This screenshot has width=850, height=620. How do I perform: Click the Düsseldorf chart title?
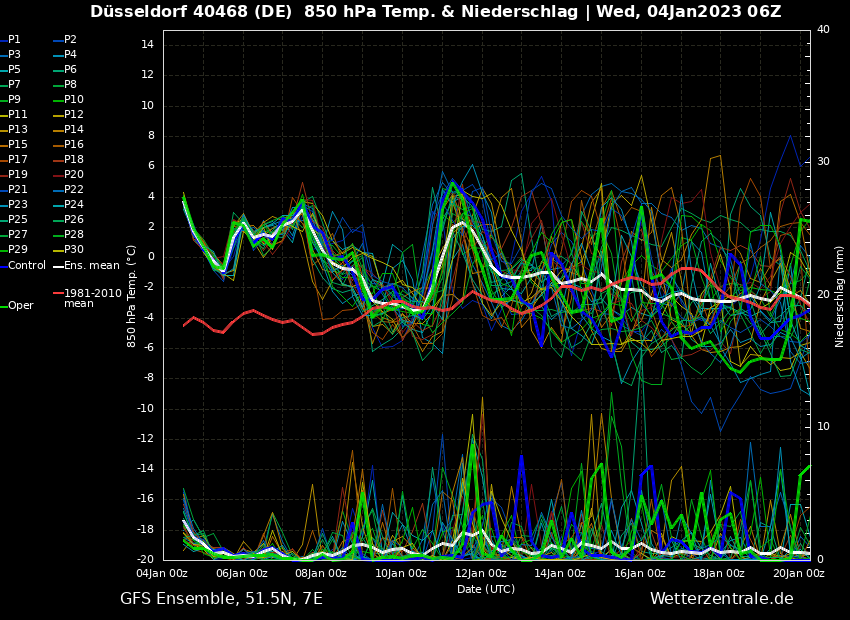coord(435,12)
